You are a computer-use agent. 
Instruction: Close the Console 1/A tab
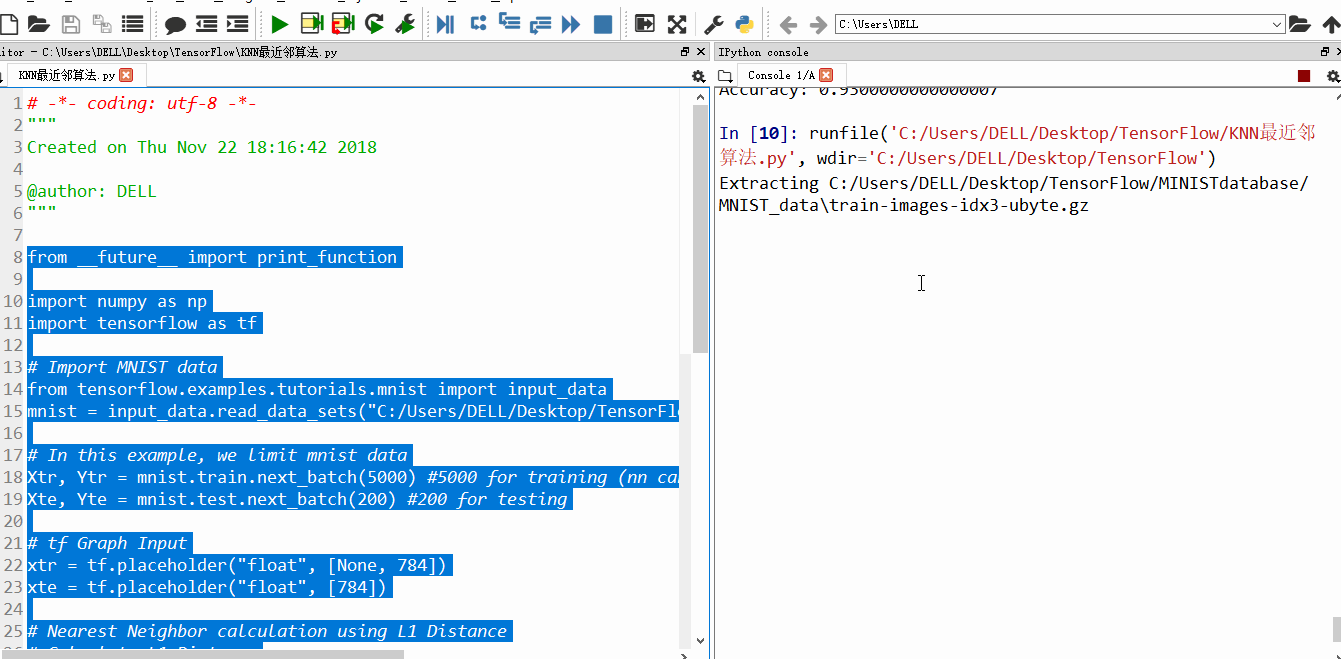825,75
